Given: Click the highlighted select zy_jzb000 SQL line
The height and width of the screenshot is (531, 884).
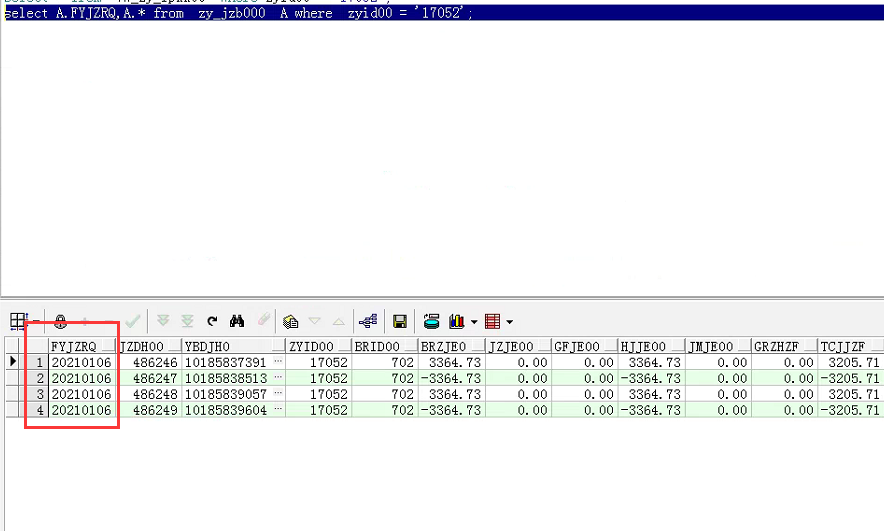Looking at the screenshot, I should 444,13.
